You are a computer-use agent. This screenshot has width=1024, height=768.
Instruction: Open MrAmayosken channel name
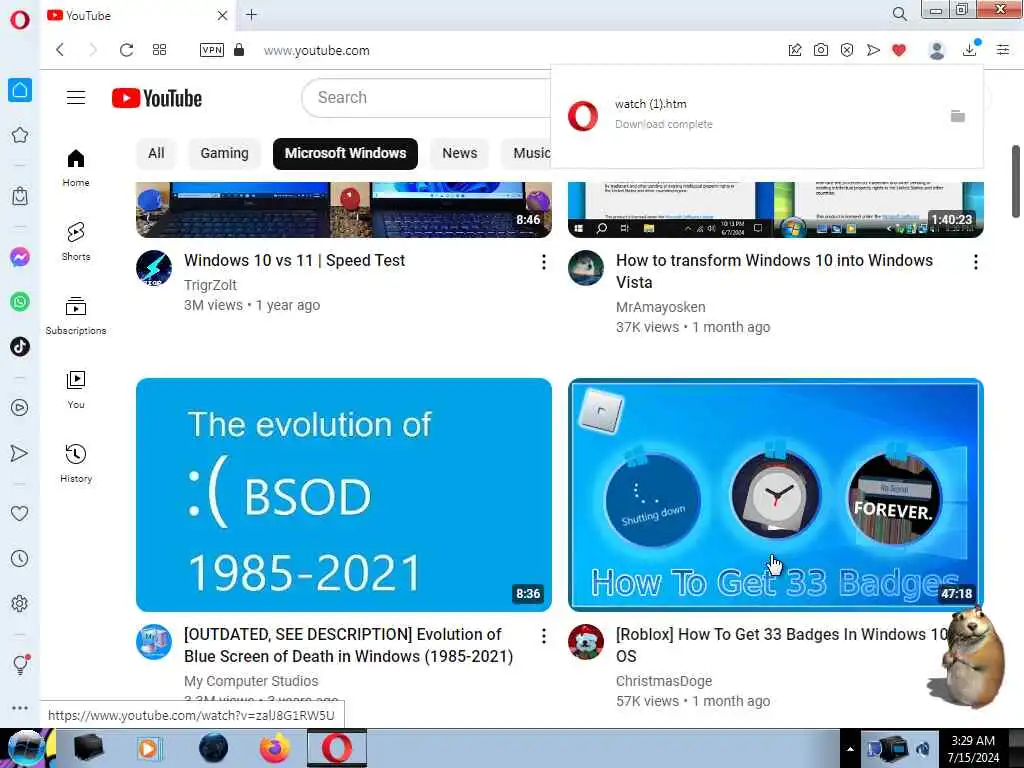tap(661, 307)
